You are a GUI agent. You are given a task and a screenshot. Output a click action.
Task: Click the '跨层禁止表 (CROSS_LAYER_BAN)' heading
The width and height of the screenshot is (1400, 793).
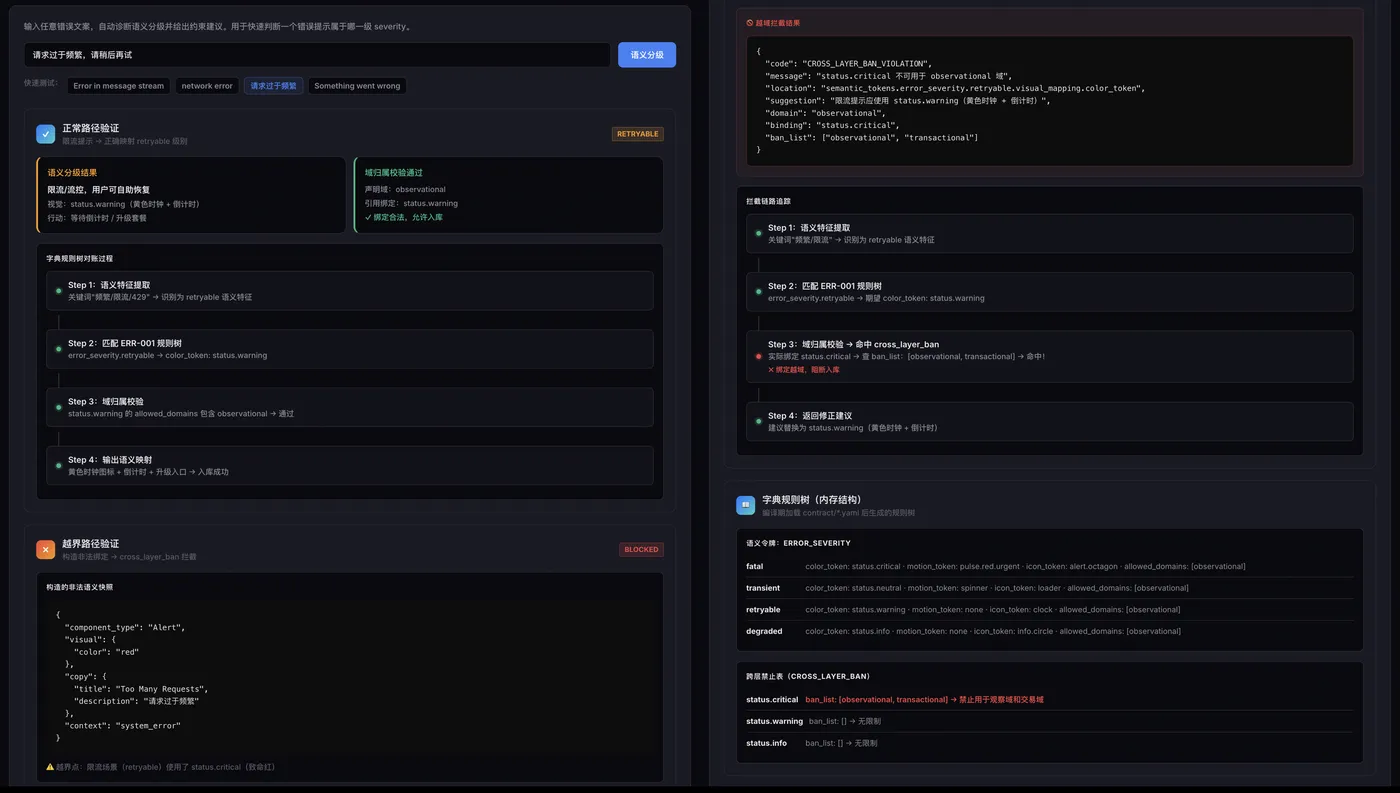click(808, 676)
